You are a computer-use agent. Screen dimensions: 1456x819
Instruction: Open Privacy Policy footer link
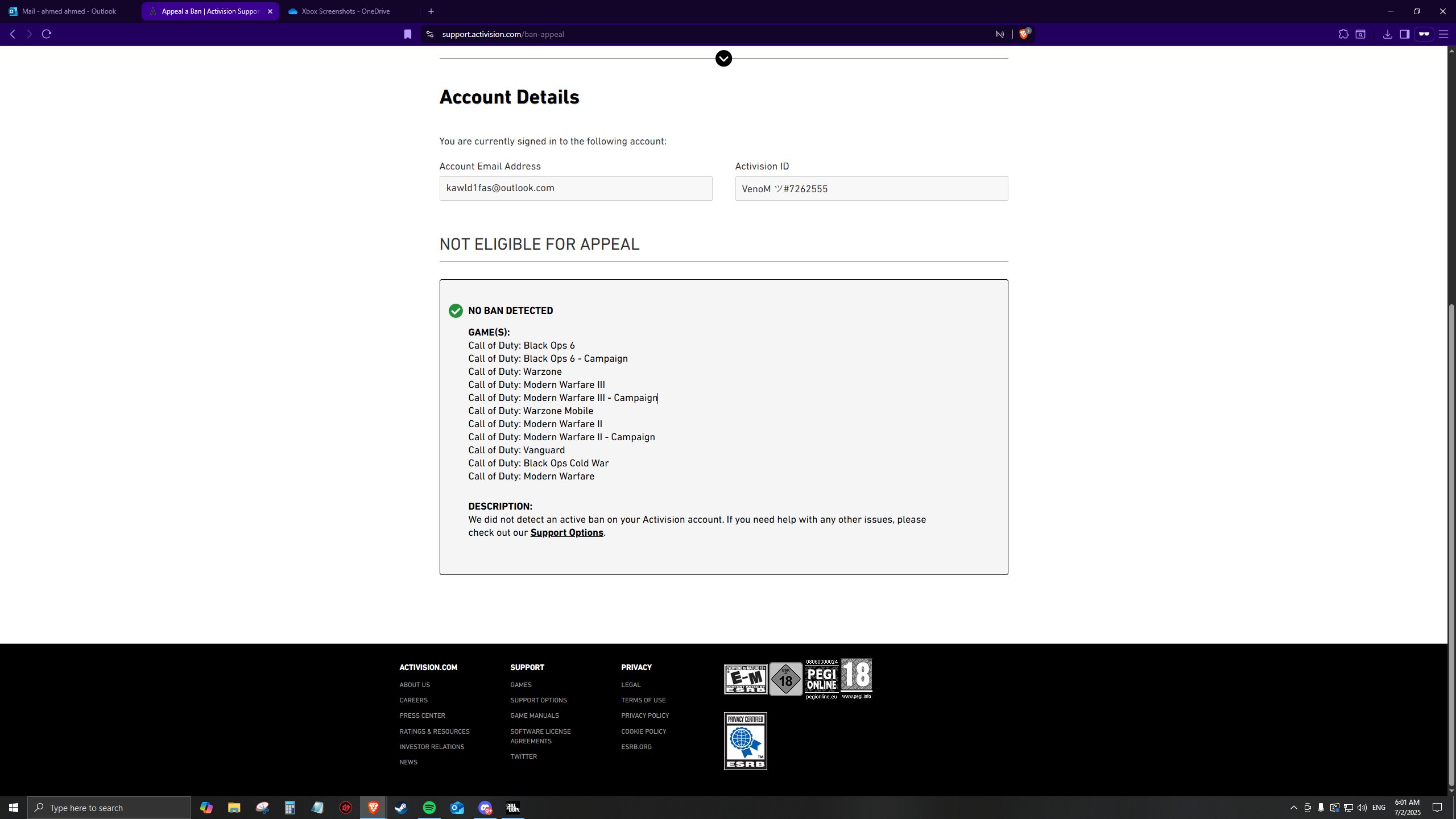point(645,715)
